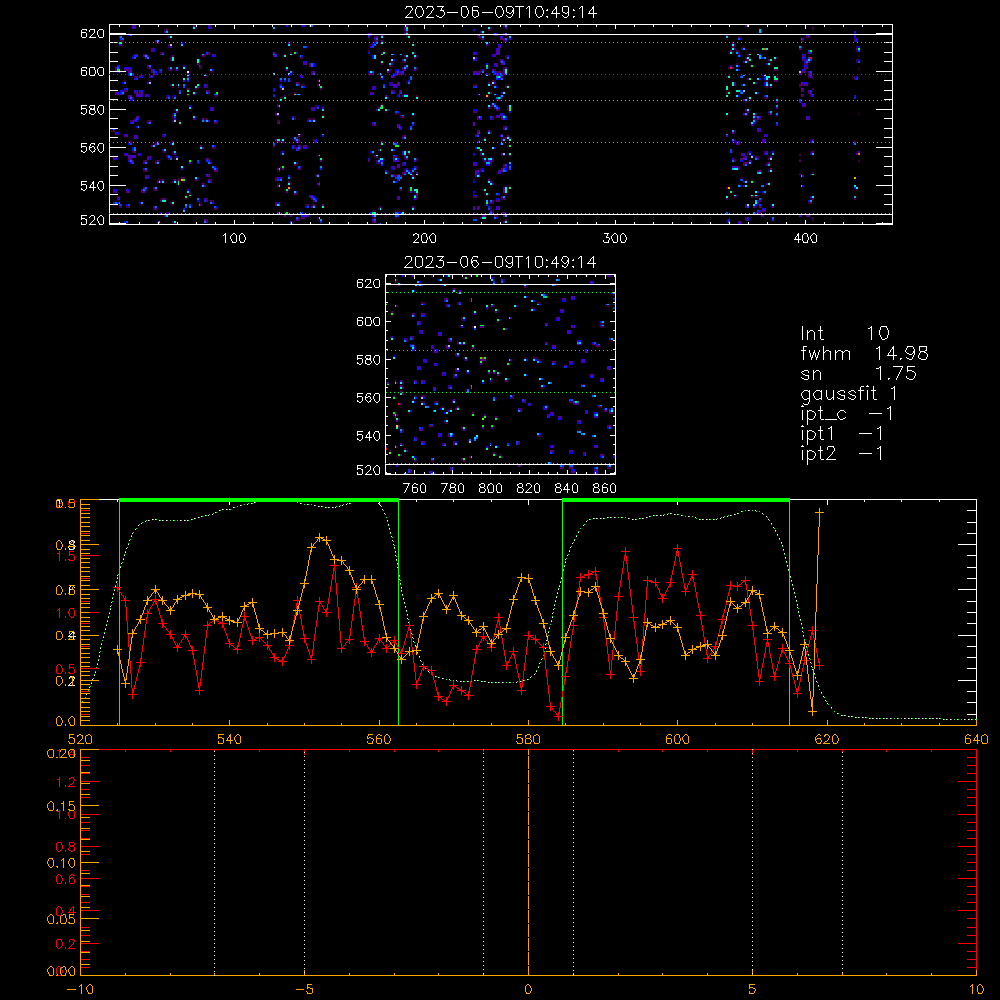The width and height of the screenshot is (1000, 1000).
Task: Click the orange vertical line at zero in the bottom plot
Action: pos(528,863)
